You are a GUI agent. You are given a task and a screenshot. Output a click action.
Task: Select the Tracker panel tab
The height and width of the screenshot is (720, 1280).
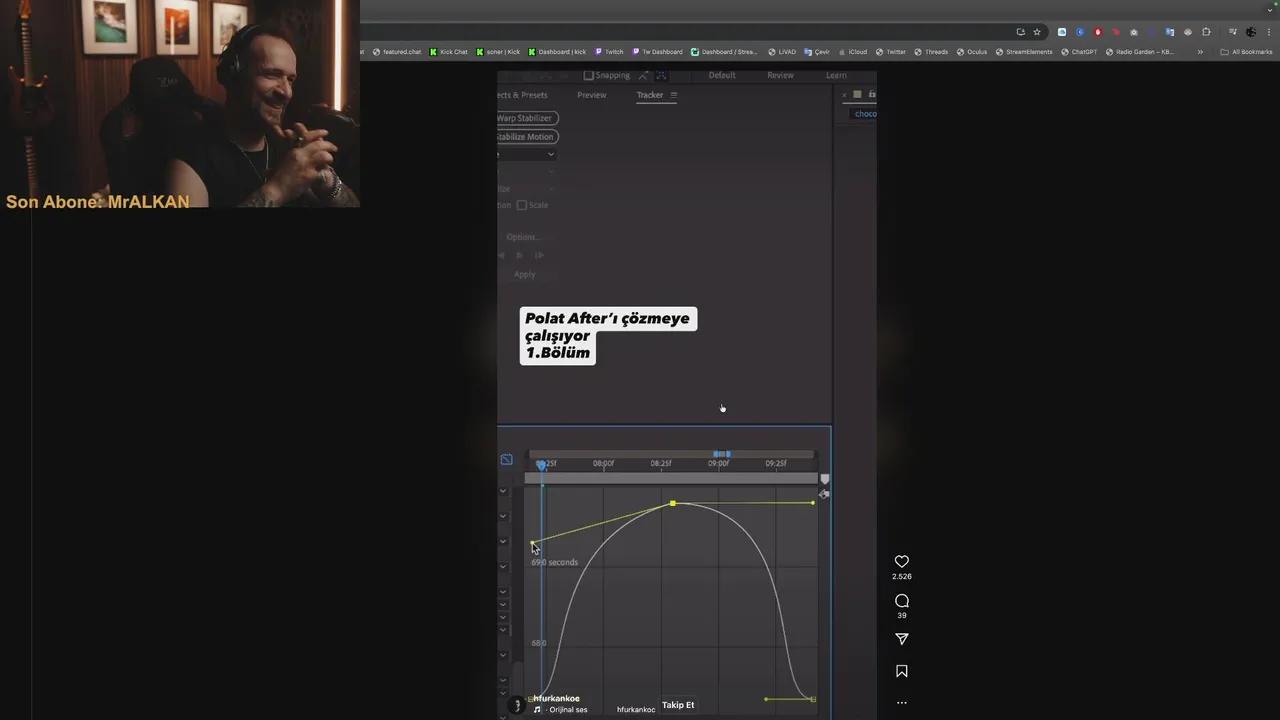tap(650, 95)
